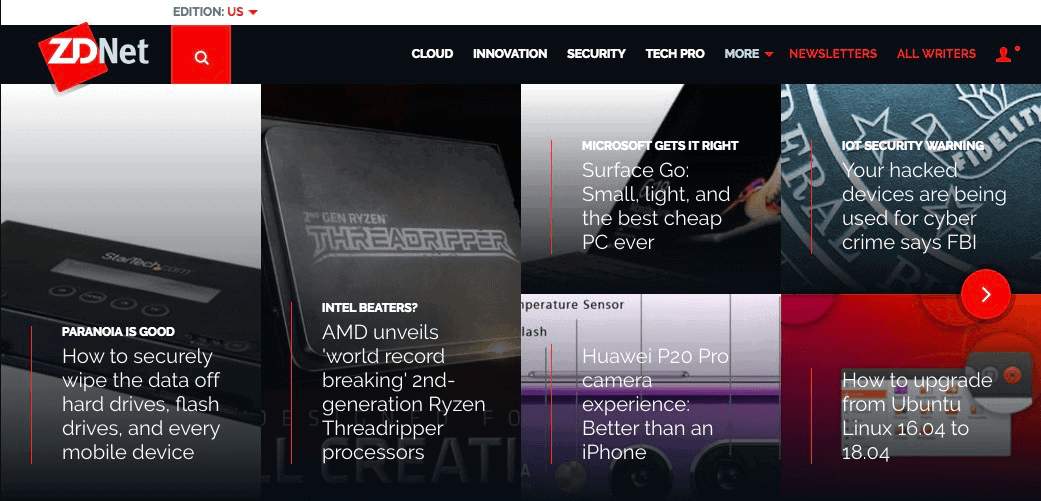Read 'How to securely wipe the data' article
The width and height of the screenshot is (1041, 501).
(x=141, y=404)
